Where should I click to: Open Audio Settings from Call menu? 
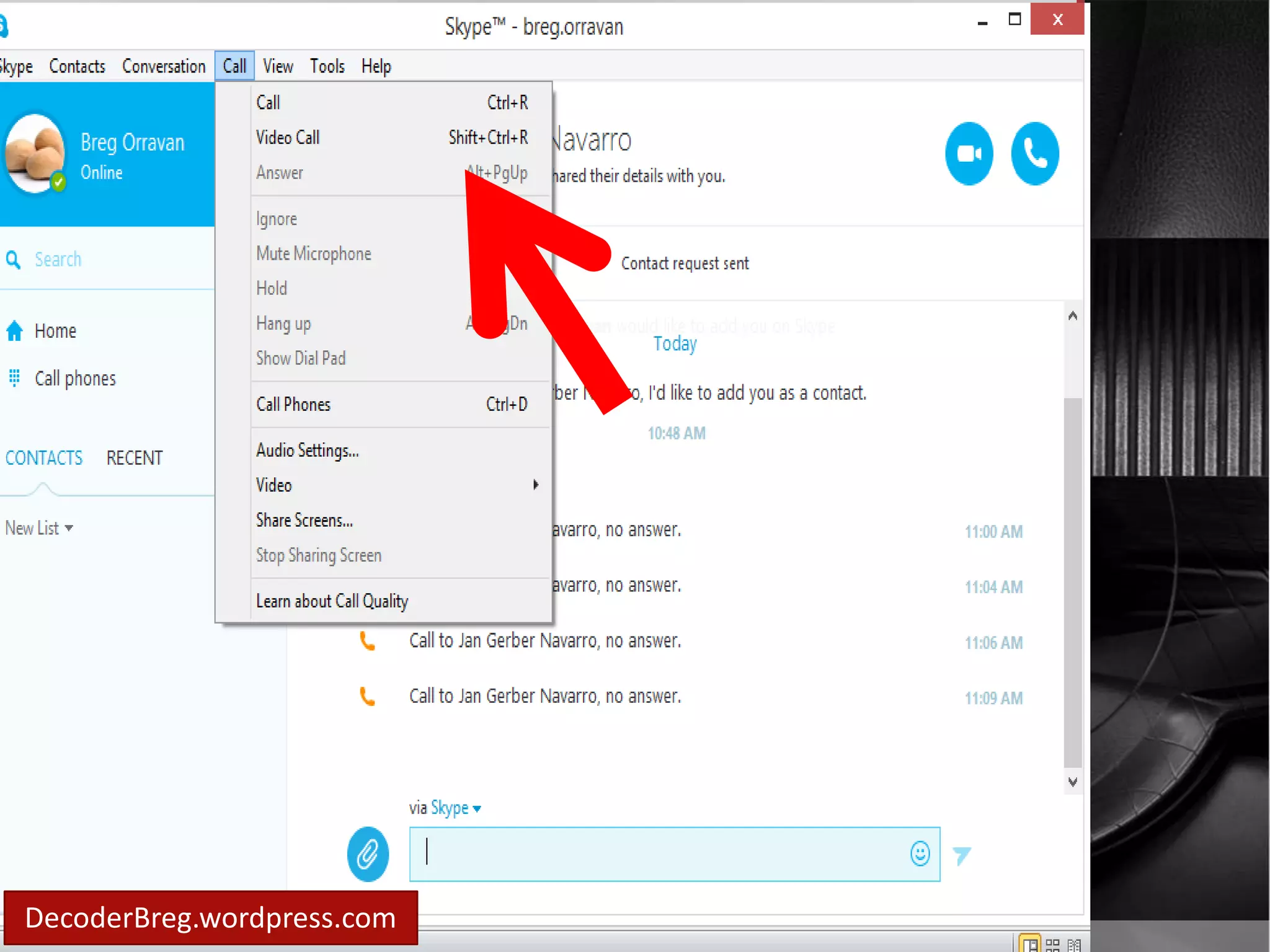click(x=391, y=451)
